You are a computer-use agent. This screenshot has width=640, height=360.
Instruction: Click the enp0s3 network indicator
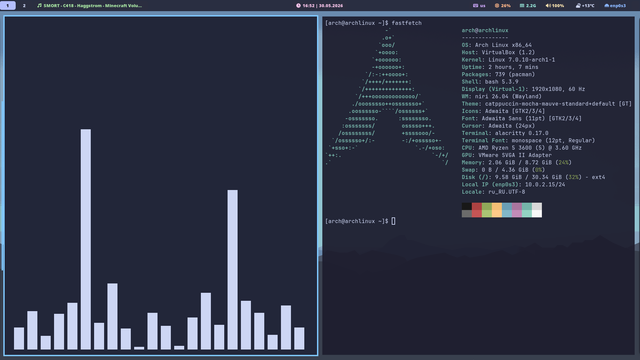click(x=615, y=6)
